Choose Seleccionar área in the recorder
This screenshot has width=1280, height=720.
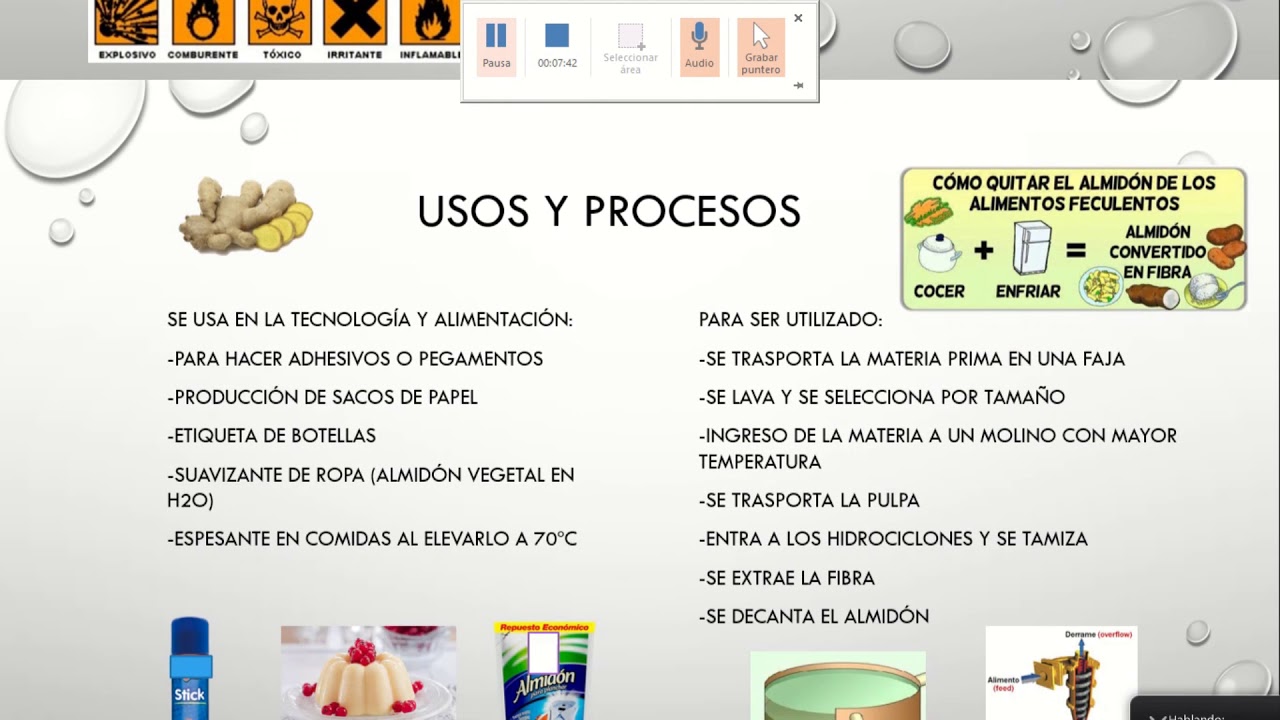[630, 47]
